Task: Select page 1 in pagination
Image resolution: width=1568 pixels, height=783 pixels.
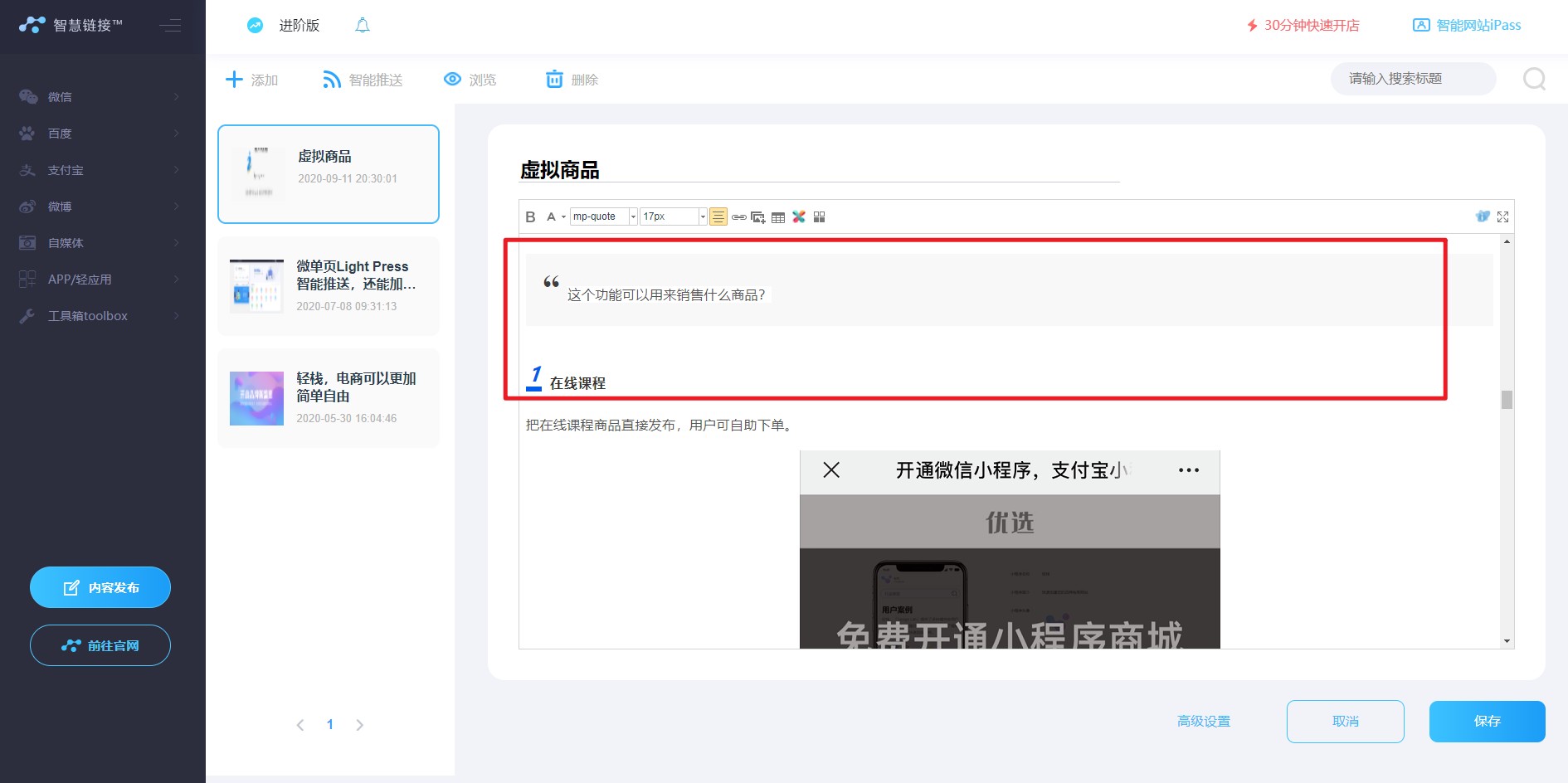Action: tap(330, 725)
